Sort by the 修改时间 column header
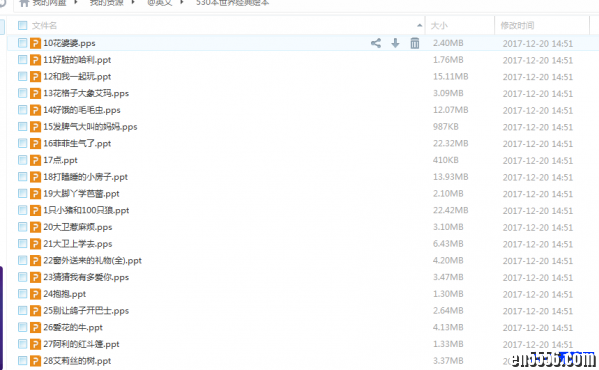The width and height of the screenshot is (599, 370). pos(517,26)
